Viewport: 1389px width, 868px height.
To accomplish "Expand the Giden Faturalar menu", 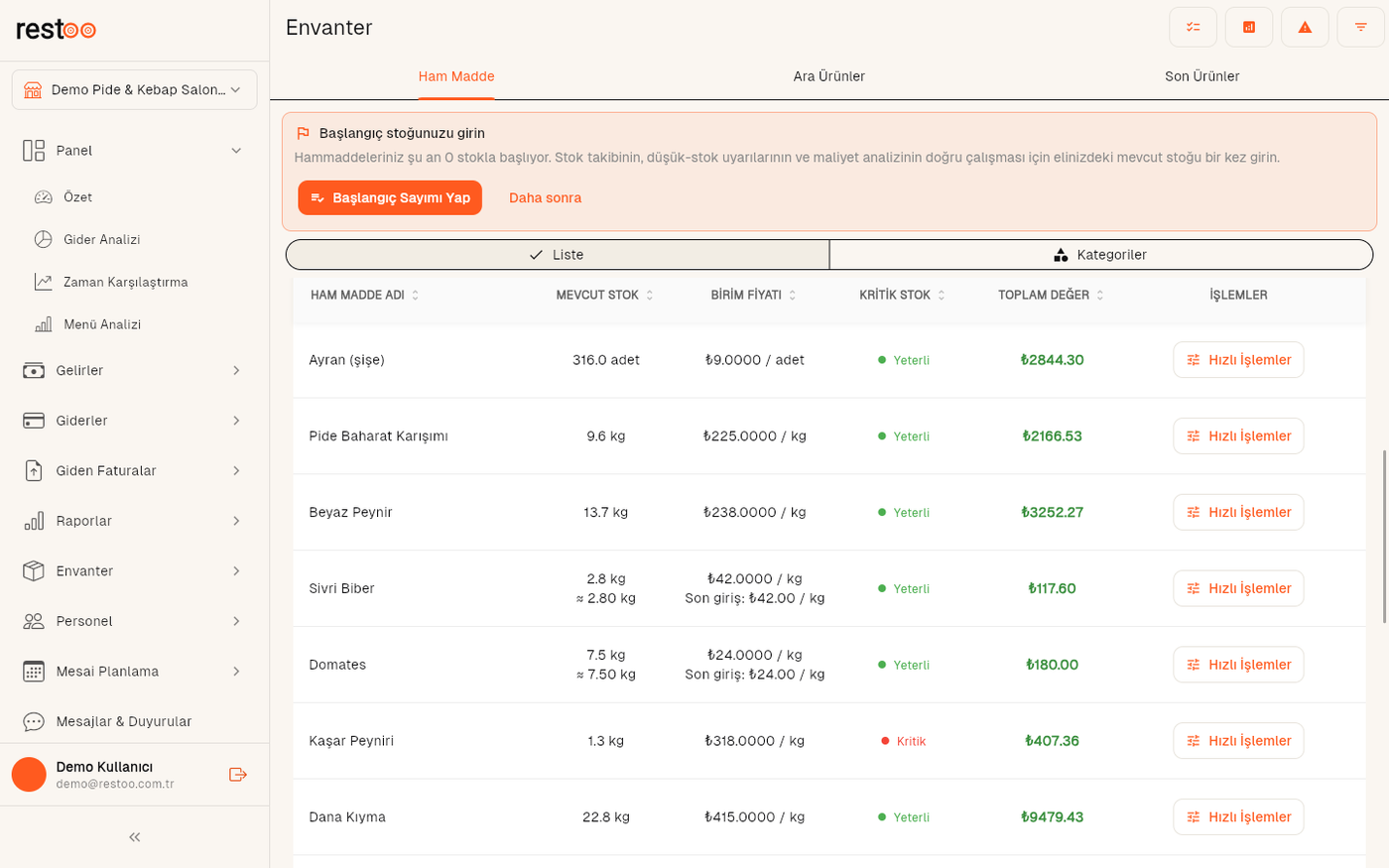I will coord(134,471).
